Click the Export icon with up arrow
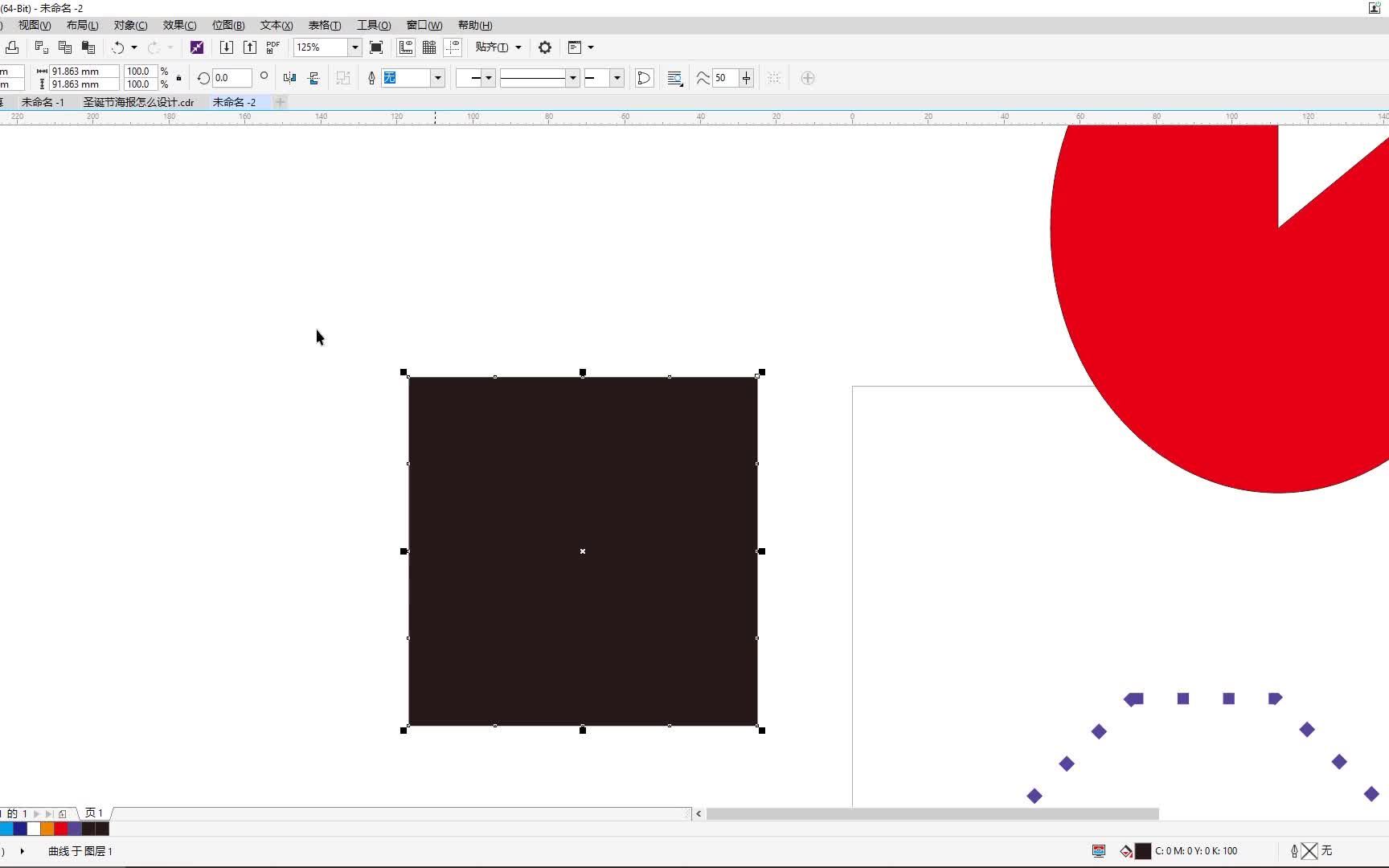This screenshot has height=868, width=1389. click(x=250, y=47)
